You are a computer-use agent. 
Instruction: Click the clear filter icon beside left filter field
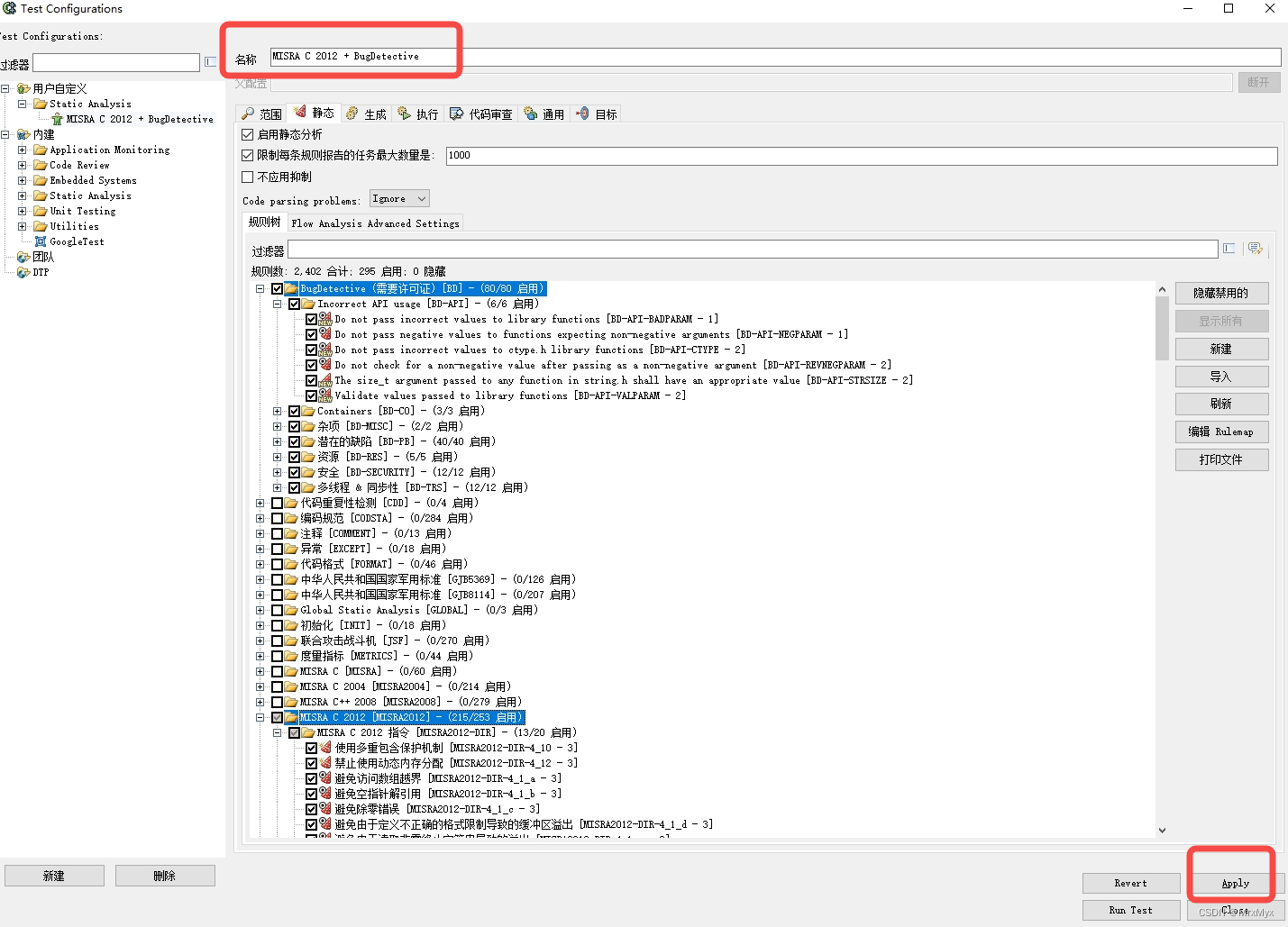210,62
